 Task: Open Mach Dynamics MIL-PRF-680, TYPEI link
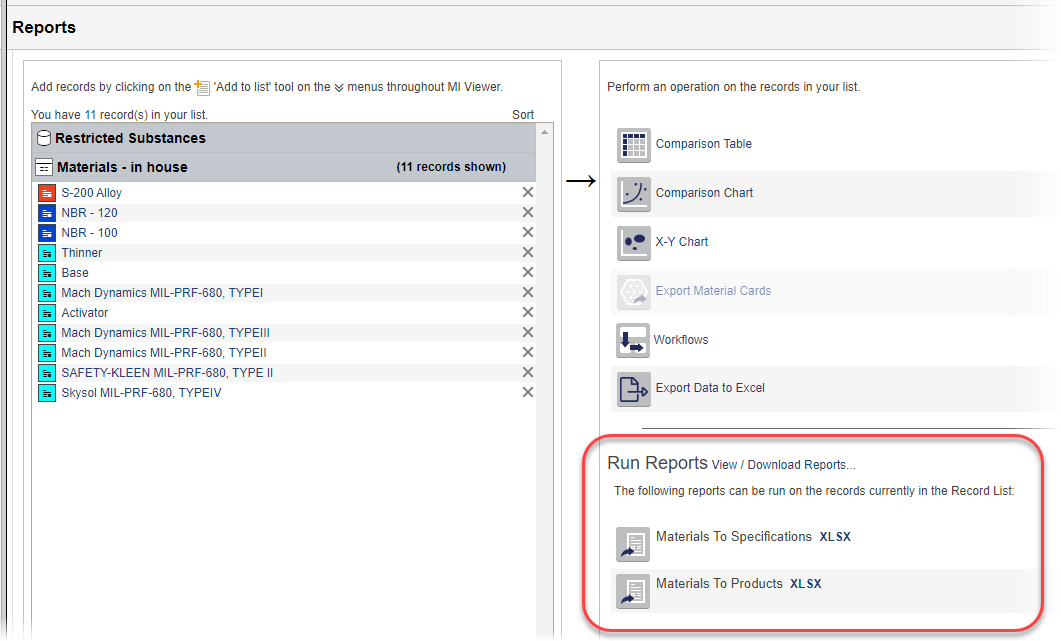coord(162,293)
